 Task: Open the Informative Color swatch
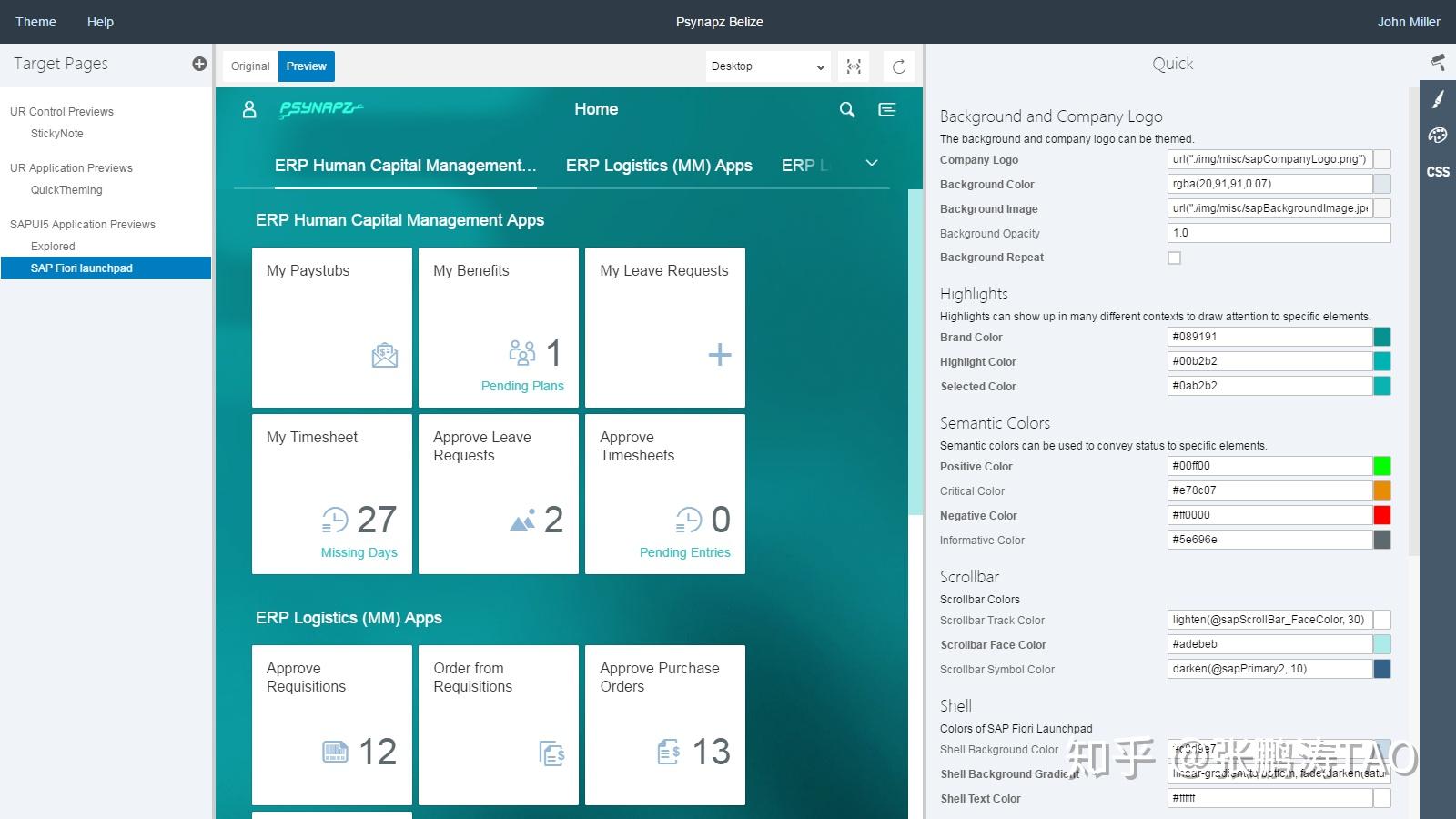coord(1381,540)
